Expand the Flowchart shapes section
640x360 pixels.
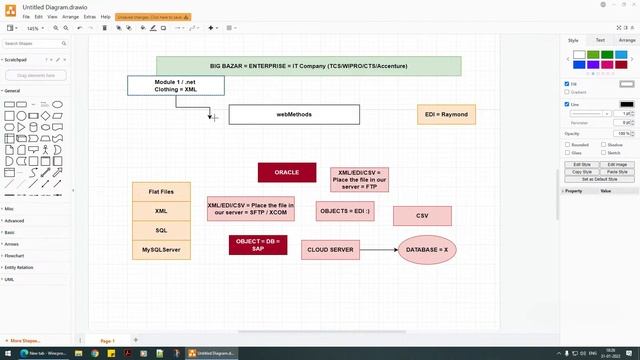14,256
